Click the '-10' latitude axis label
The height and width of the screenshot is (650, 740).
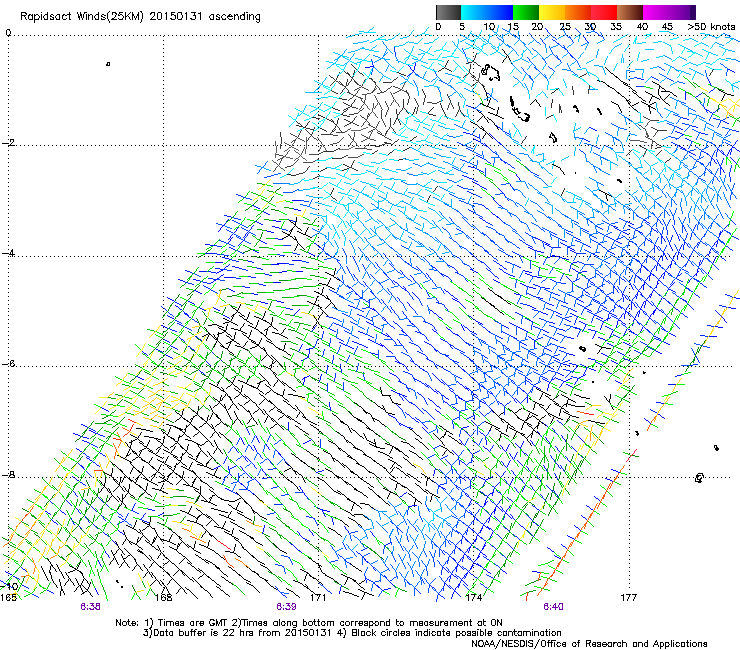(x=9, y=586)
